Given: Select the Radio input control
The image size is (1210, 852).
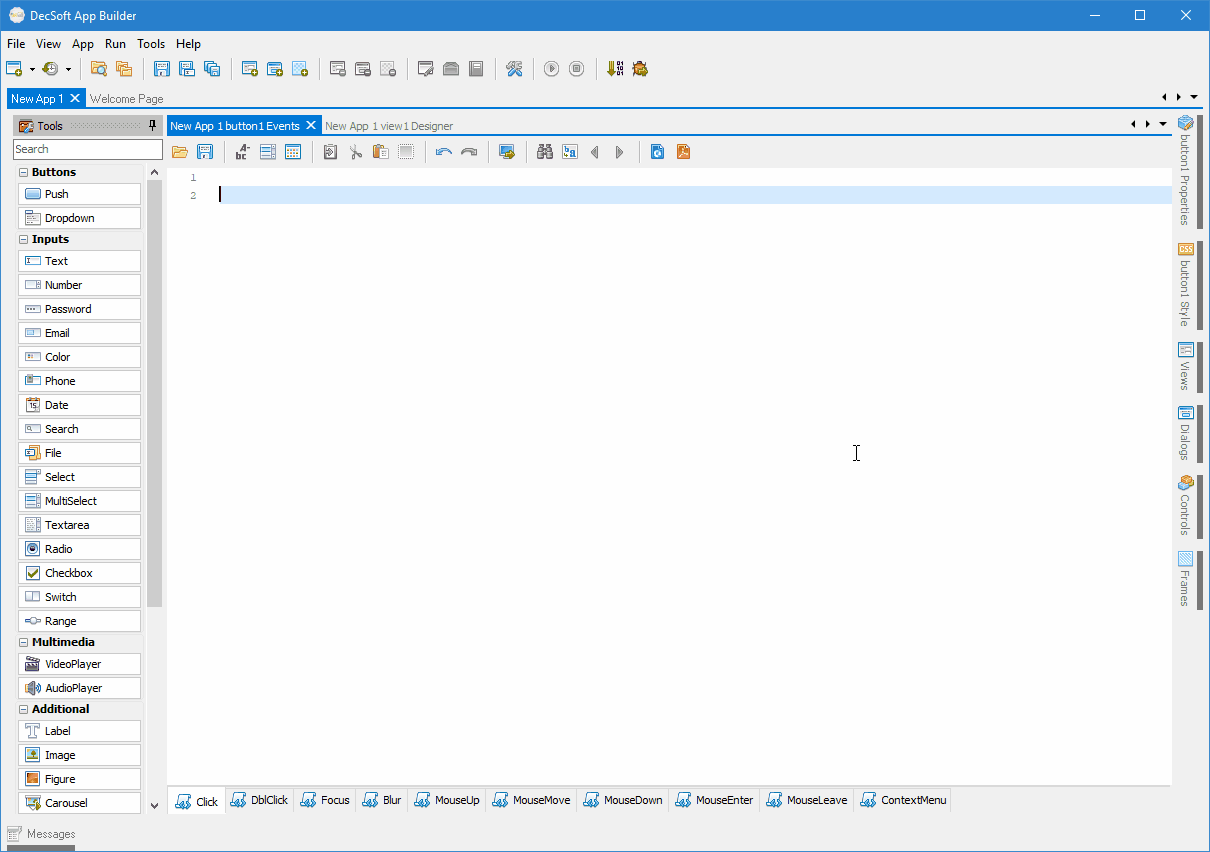Looking at the screenshot, I should (x=79, y=549).
